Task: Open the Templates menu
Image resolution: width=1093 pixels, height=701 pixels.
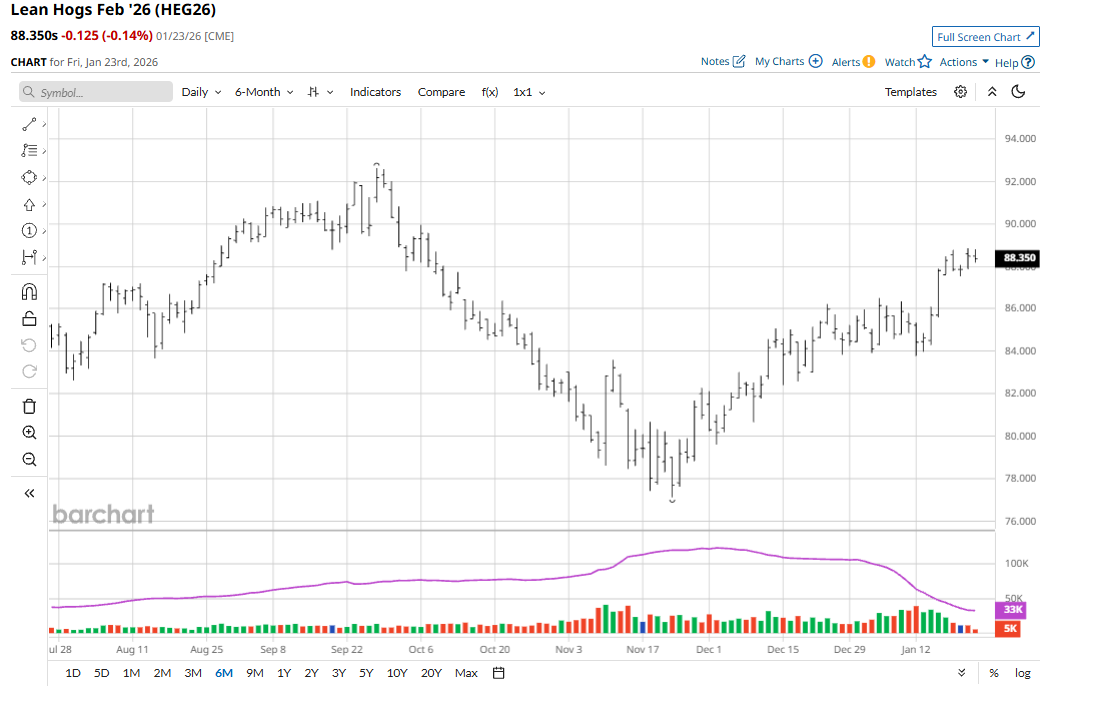Action: [x=911, y=92]
